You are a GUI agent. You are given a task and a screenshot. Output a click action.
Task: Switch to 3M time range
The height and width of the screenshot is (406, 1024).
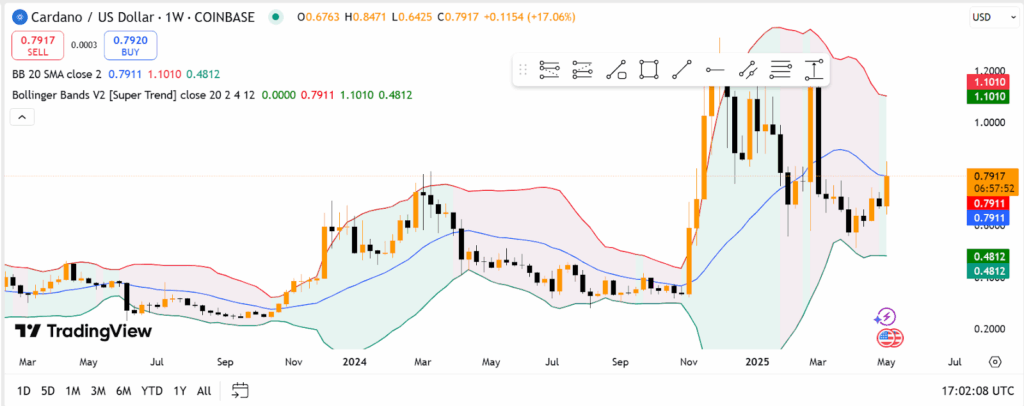98,391
